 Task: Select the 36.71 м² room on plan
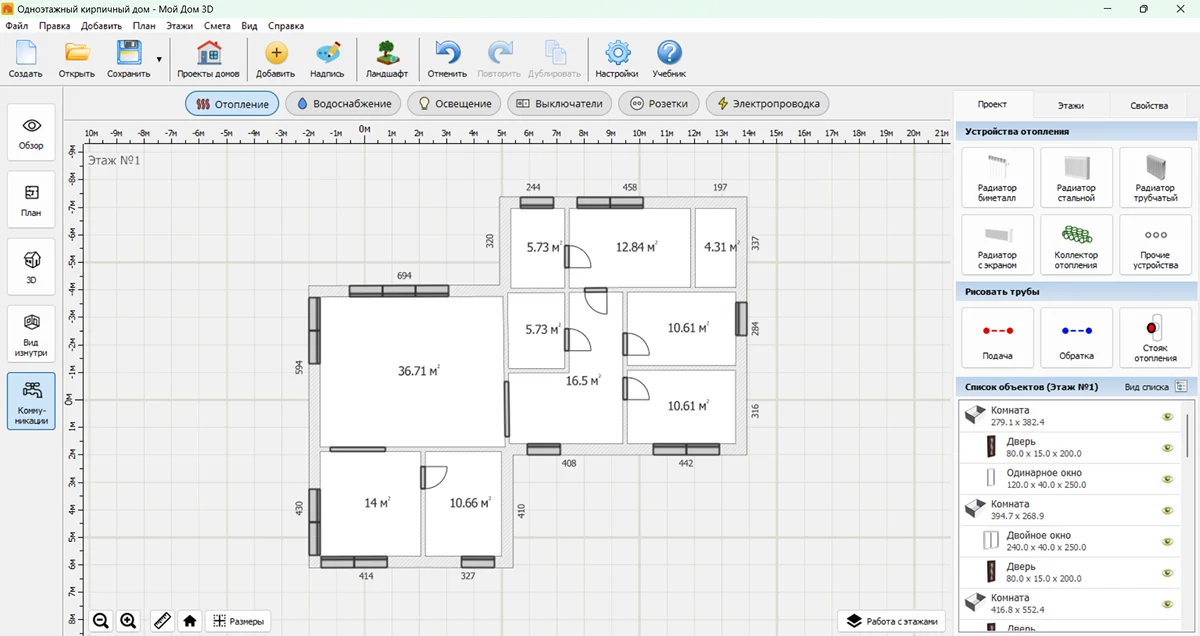point(412,371)
